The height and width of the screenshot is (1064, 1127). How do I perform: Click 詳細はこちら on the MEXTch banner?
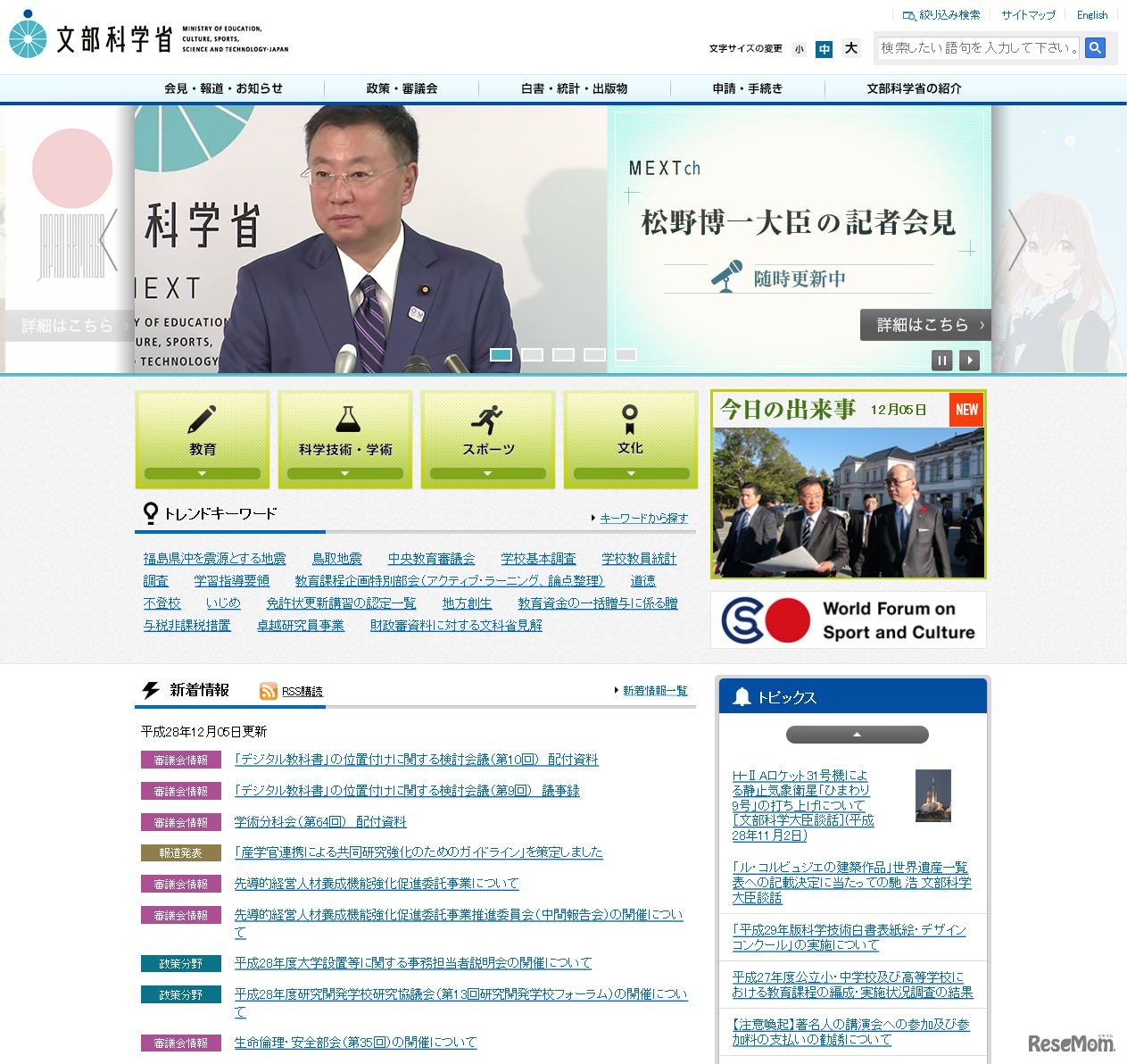[924, 325]
